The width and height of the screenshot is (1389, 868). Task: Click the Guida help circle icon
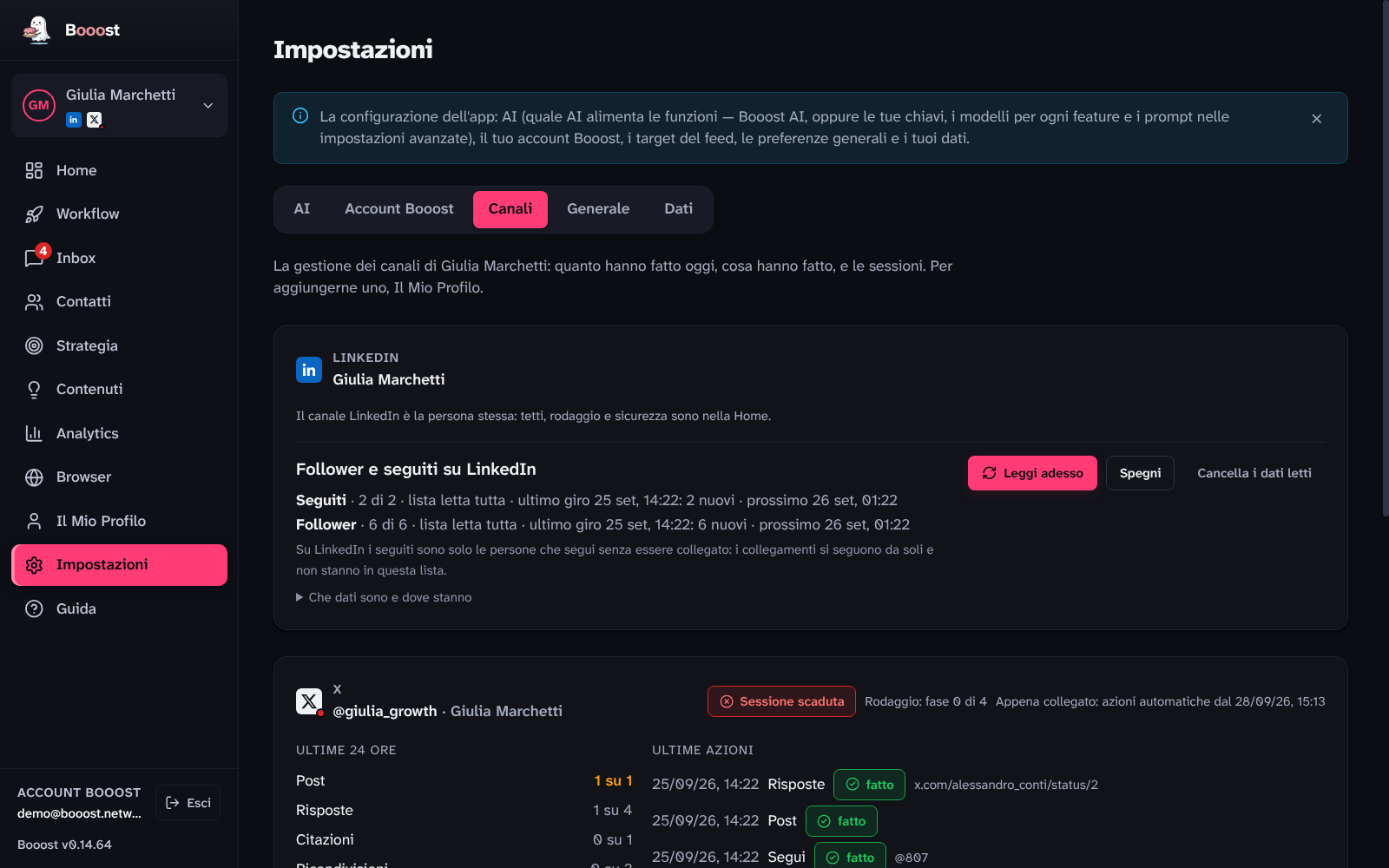point(34,608)
